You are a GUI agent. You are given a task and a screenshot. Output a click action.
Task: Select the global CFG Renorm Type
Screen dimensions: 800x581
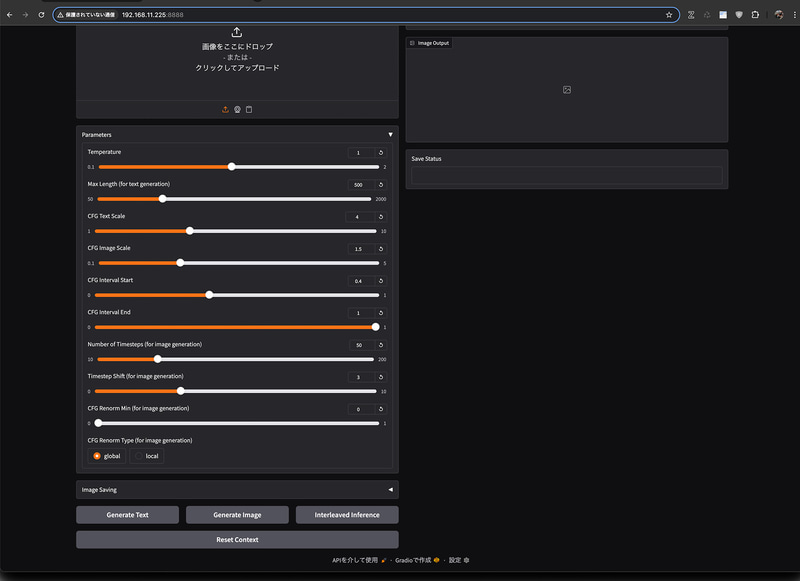pyautogui.click(x=107, y=456)
